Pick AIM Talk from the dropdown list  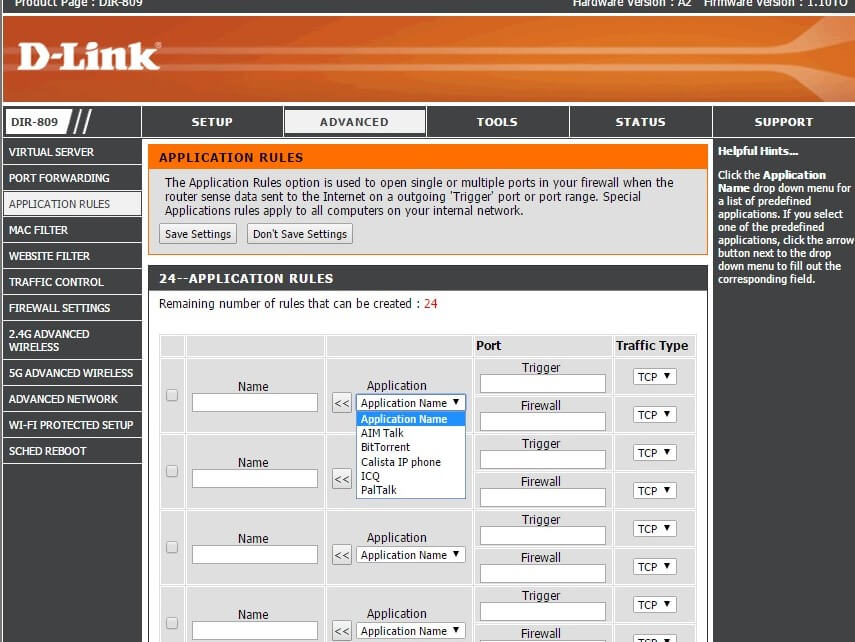(x=411, y=433)
